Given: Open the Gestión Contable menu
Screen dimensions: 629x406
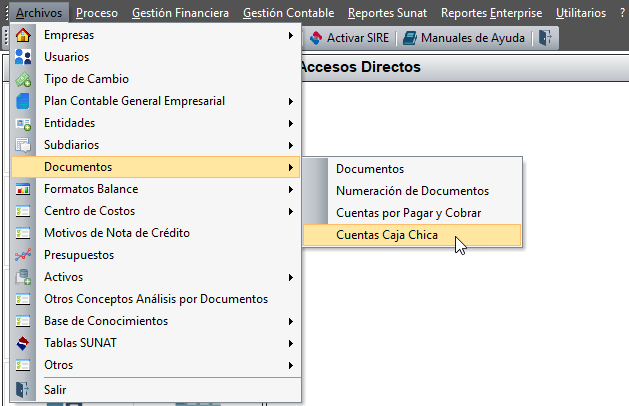Looking at the screenshot, I should point(288,13).
